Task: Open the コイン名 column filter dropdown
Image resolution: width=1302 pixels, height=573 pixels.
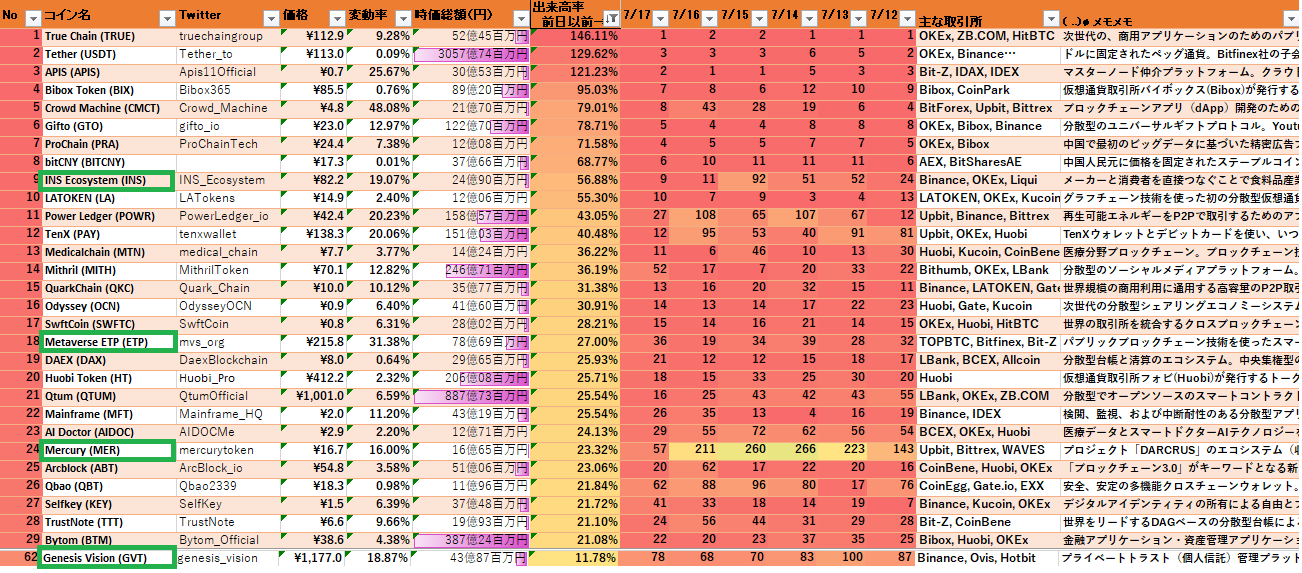Action: (x=166, y=18)
